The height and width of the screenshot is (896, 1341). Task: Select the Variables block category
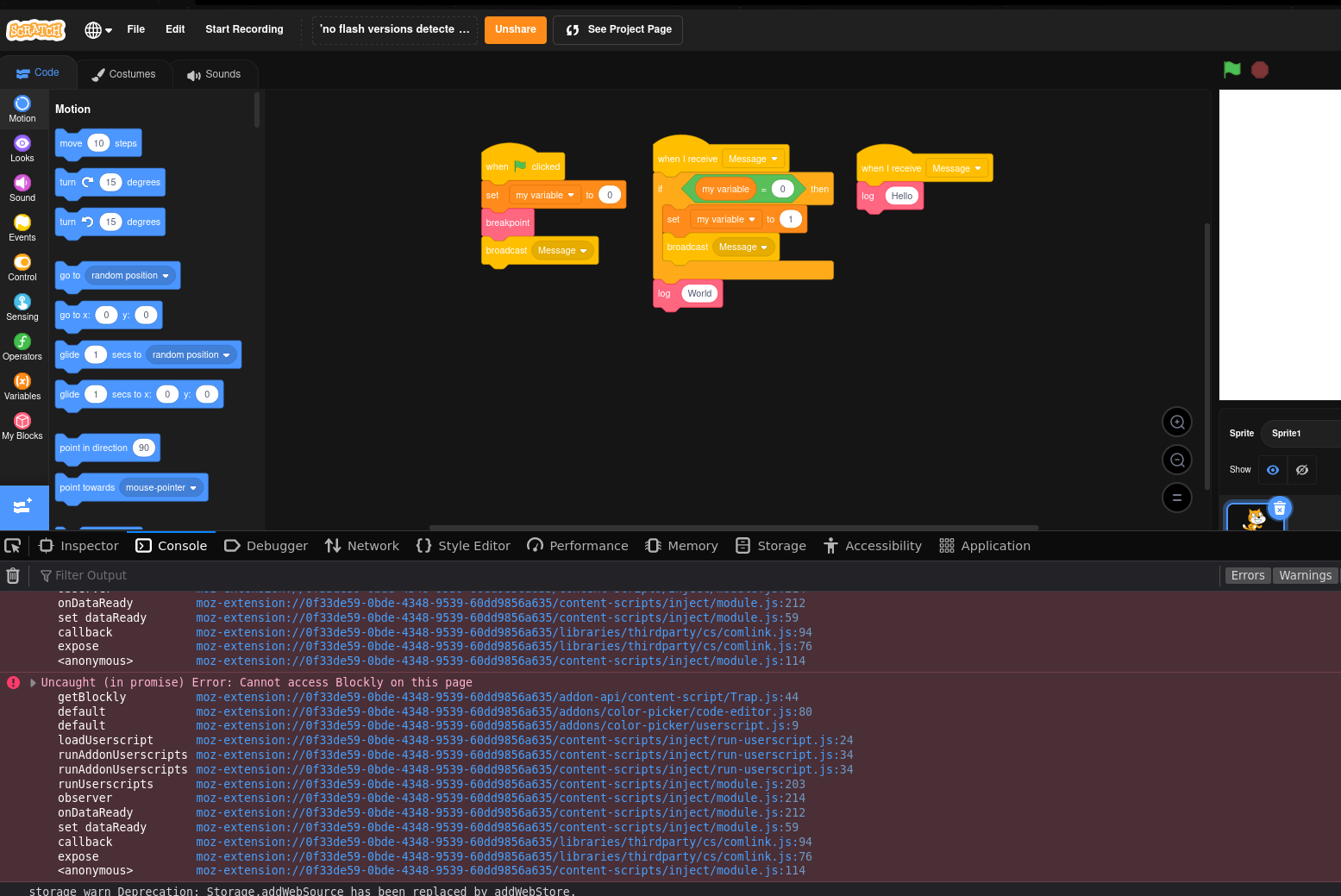point(22,385)
